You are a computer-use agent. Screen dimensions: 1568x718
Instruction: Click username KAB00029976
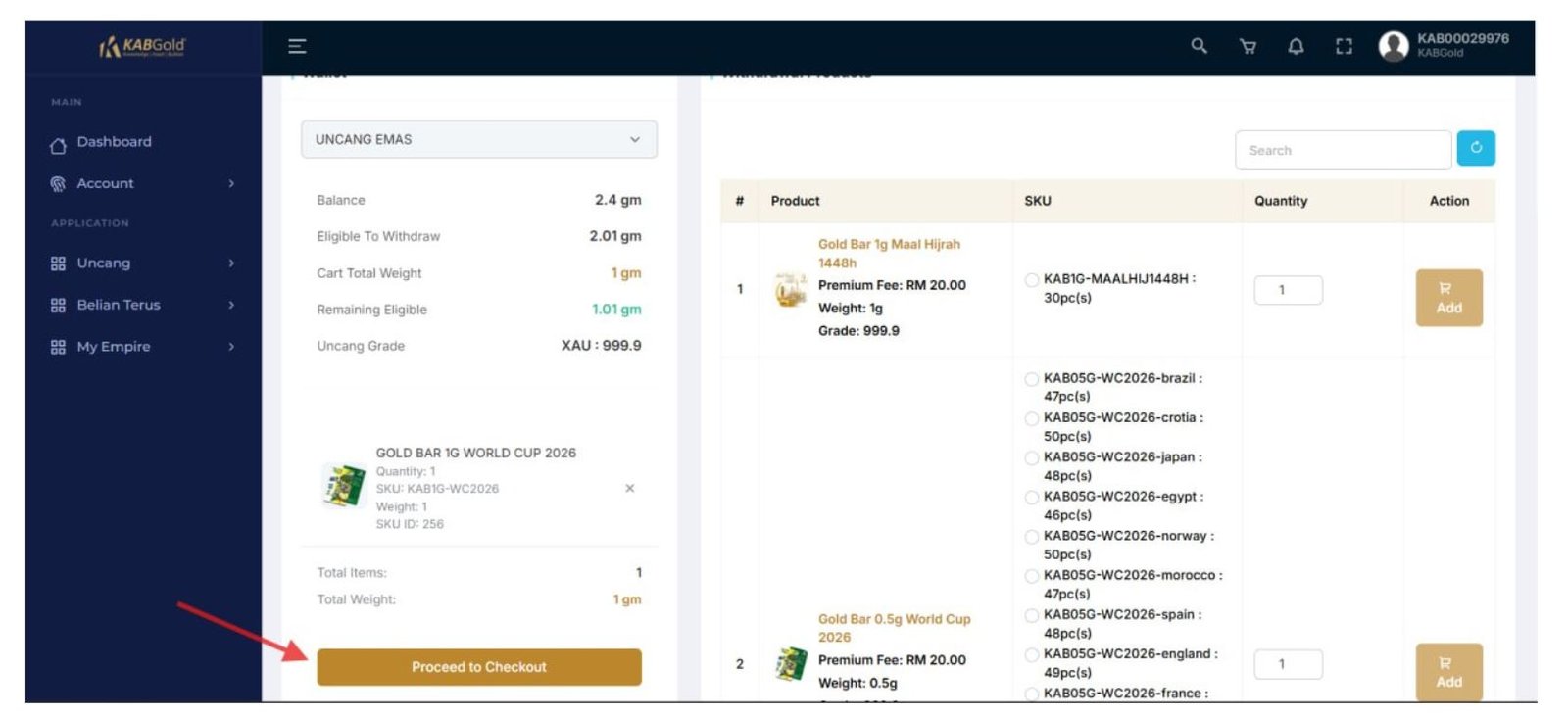[x=1462, y=39]
